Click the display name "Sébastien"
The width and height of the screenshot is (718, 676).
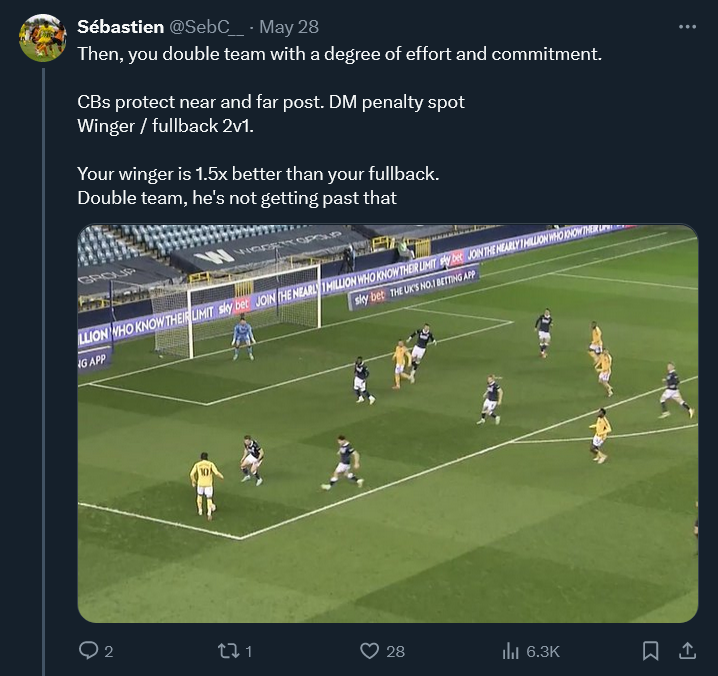click(113, 27)
